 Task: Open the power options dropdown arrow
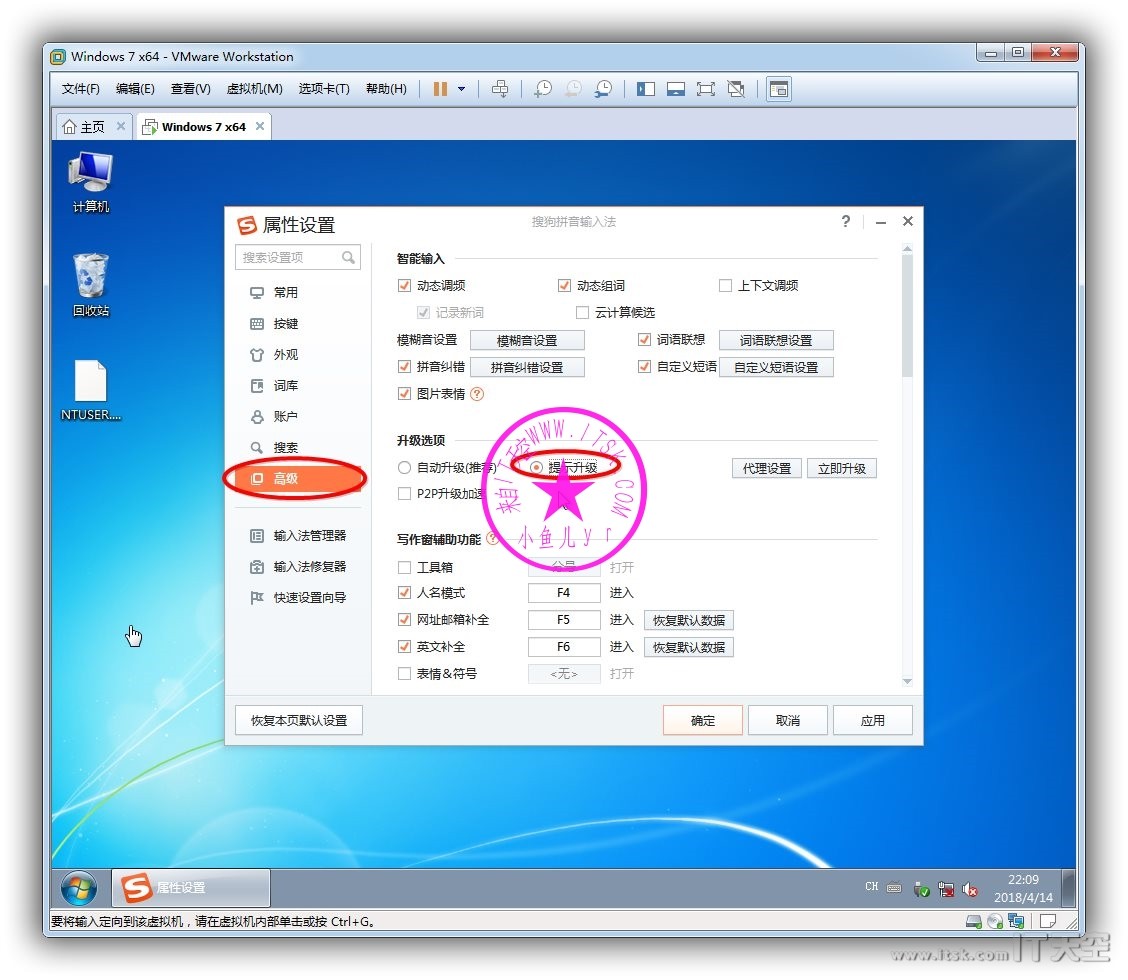tap(461, 89)
